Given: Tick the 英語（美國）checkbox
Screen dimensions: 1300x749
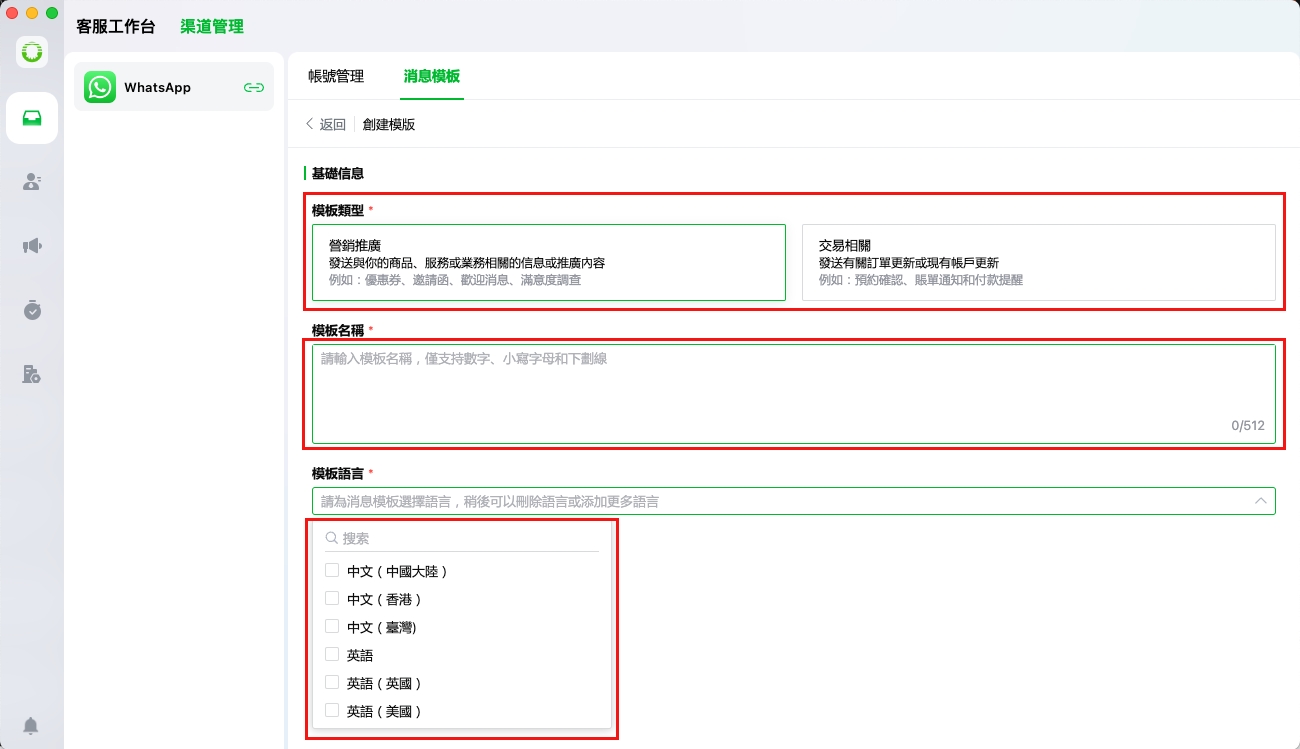Looking at the screenshot, I should coord(332,711).
